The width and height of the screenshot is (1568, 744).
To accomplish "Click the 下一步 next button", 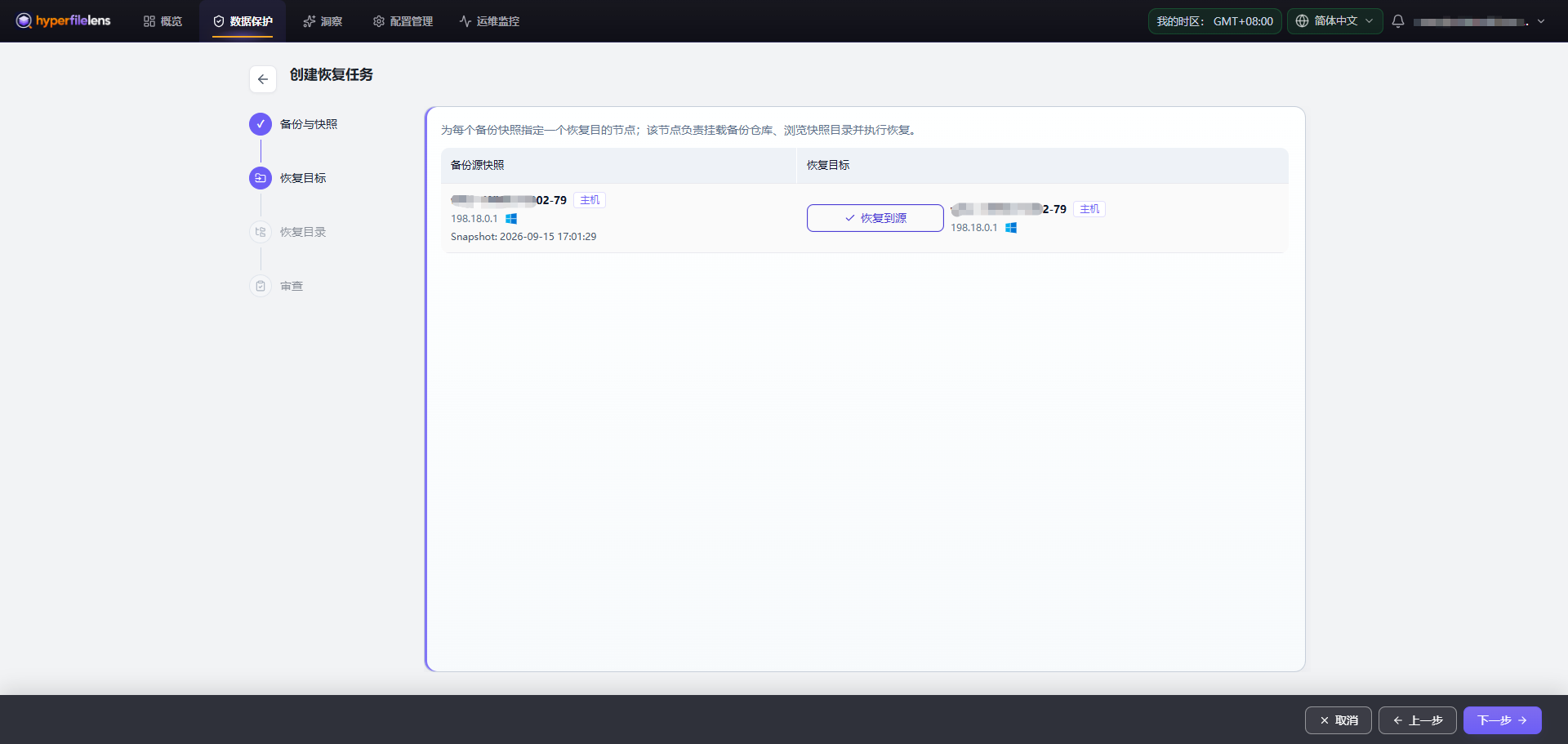I will 1503,720.
